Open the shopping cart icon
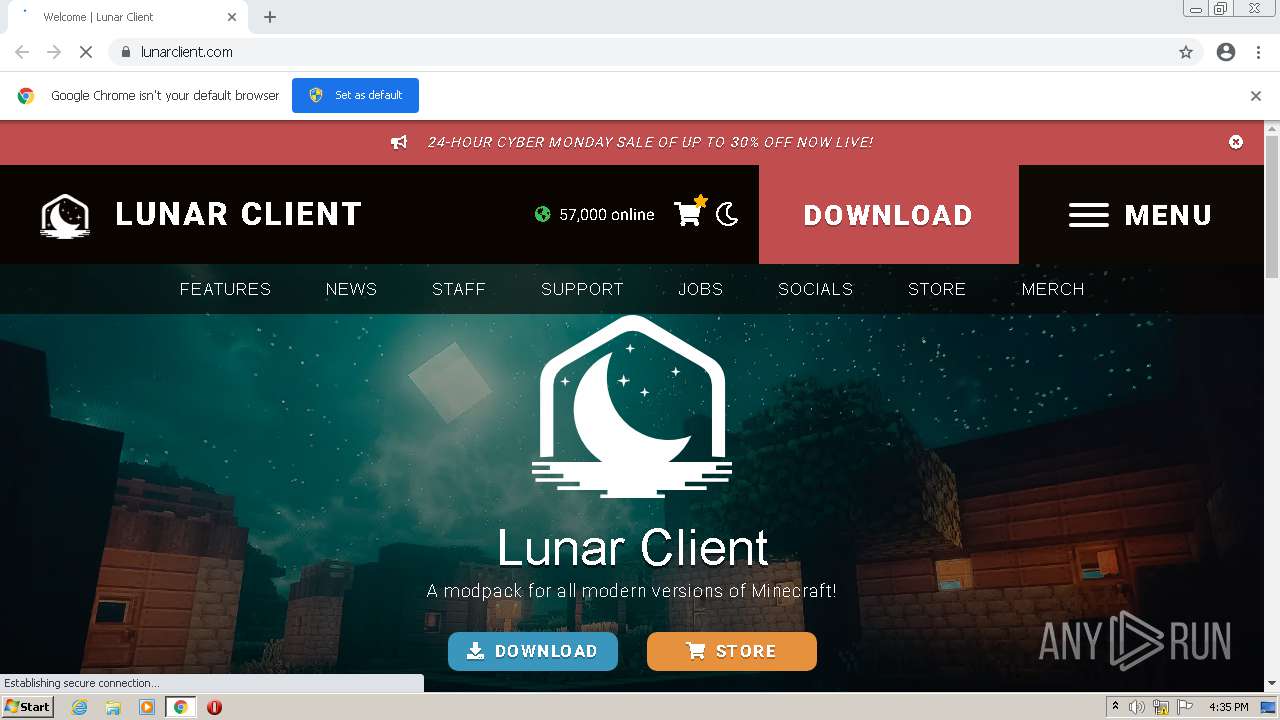 pos(688,213)
